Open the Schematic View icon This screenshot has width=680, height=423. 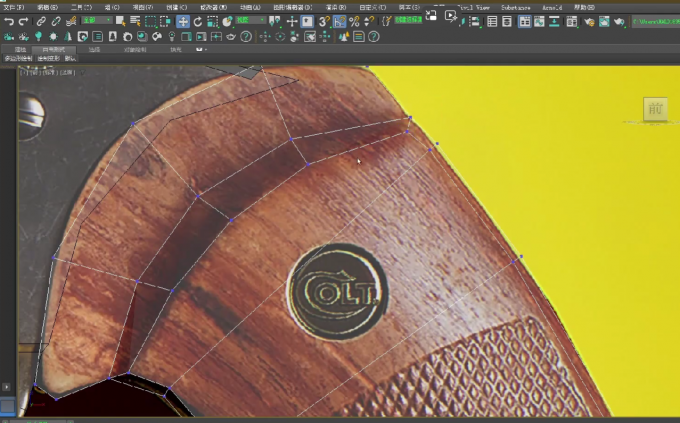coord(554,21)
